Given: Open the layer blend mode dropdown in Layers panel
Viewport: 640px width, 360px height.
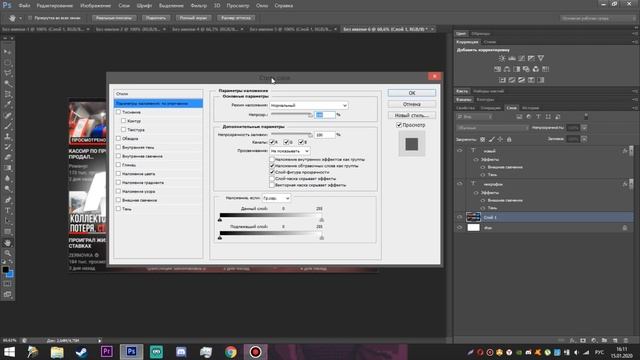Looking at the screenshot, I should [492, 128].
